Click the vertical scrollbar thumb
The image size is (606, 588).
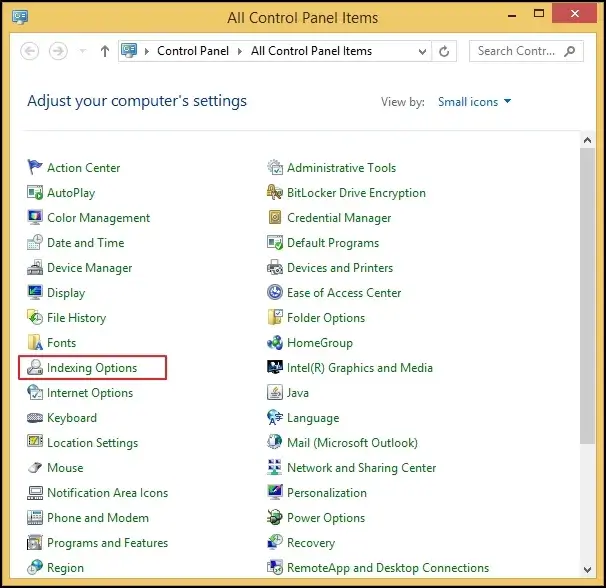click(587, 296)
